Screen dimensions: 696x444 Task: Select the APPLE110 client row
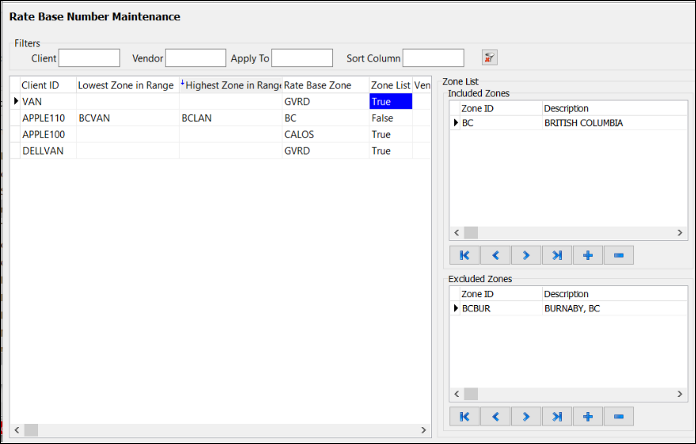(43, 118)
